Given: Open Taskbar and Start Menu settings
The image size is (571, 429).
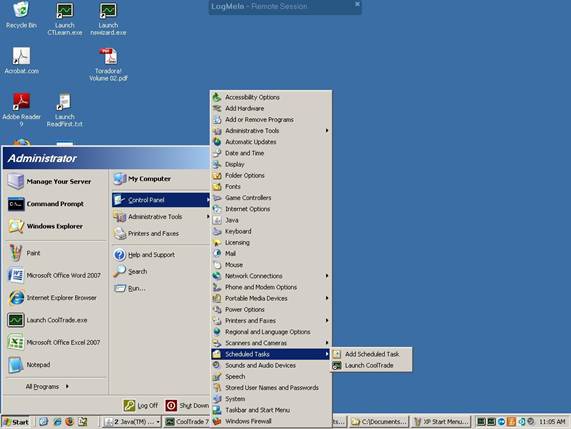Looking at the screenshot, I should [271, 410].
